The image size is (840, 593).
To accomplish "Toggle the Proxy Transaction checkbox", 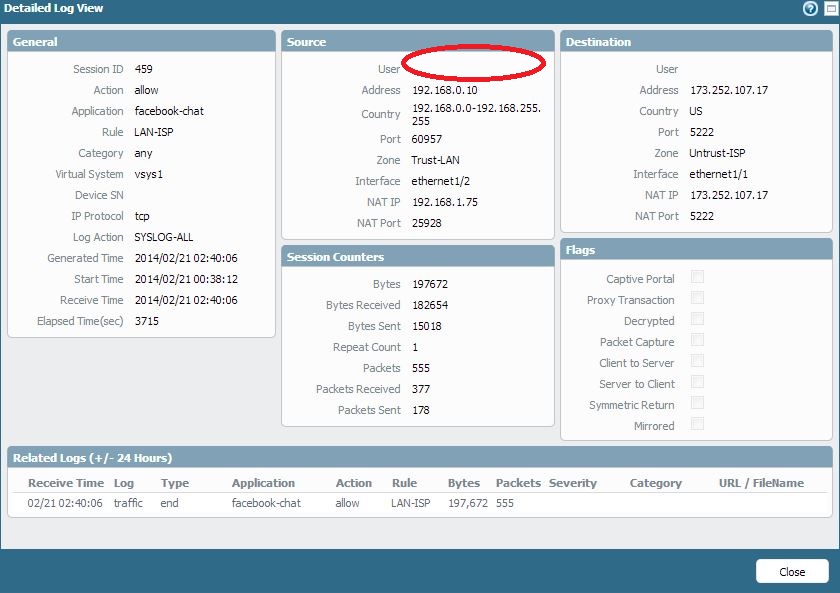I will point(697,298).
